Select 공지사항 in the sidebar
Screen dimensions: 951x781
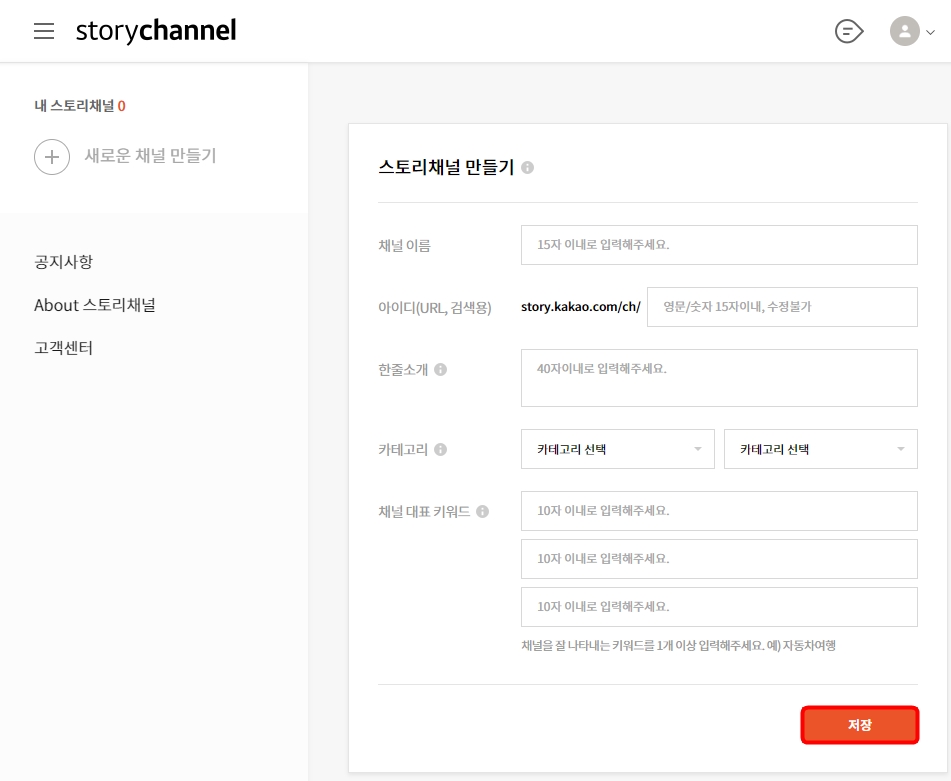[x=62, y=261]
